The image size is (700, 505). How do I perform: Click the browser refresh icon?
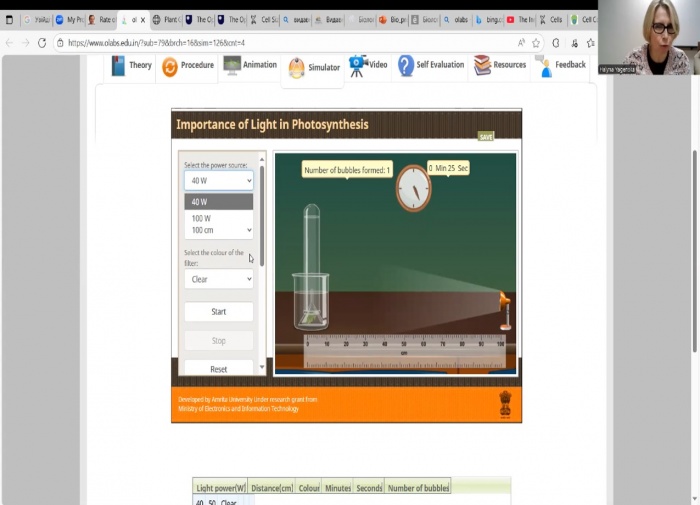[x=42, y=43]
